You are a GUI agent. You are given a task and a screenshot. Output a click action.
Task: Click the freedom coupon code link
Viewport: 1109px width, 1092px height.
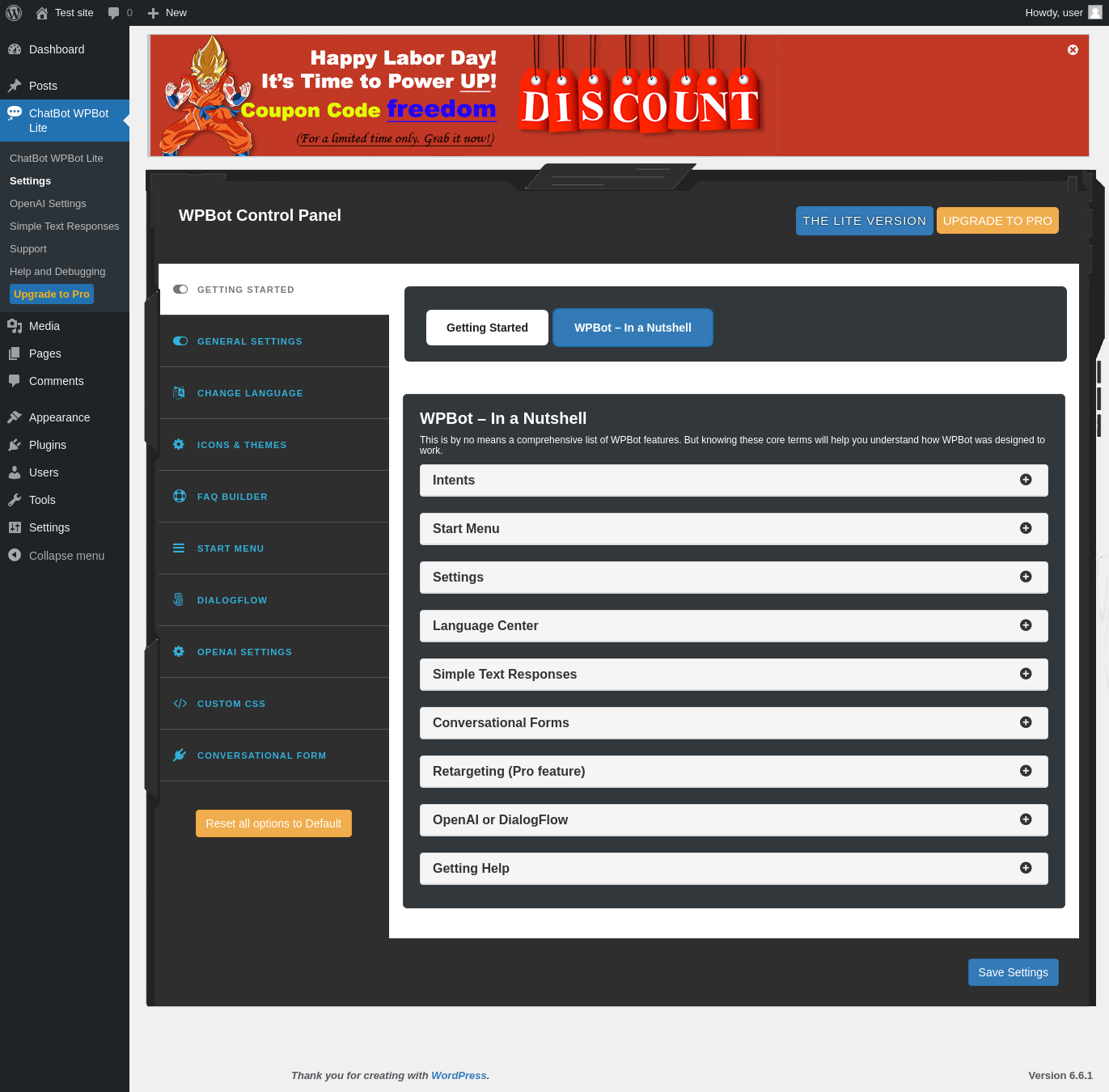[x=441, y=109]
